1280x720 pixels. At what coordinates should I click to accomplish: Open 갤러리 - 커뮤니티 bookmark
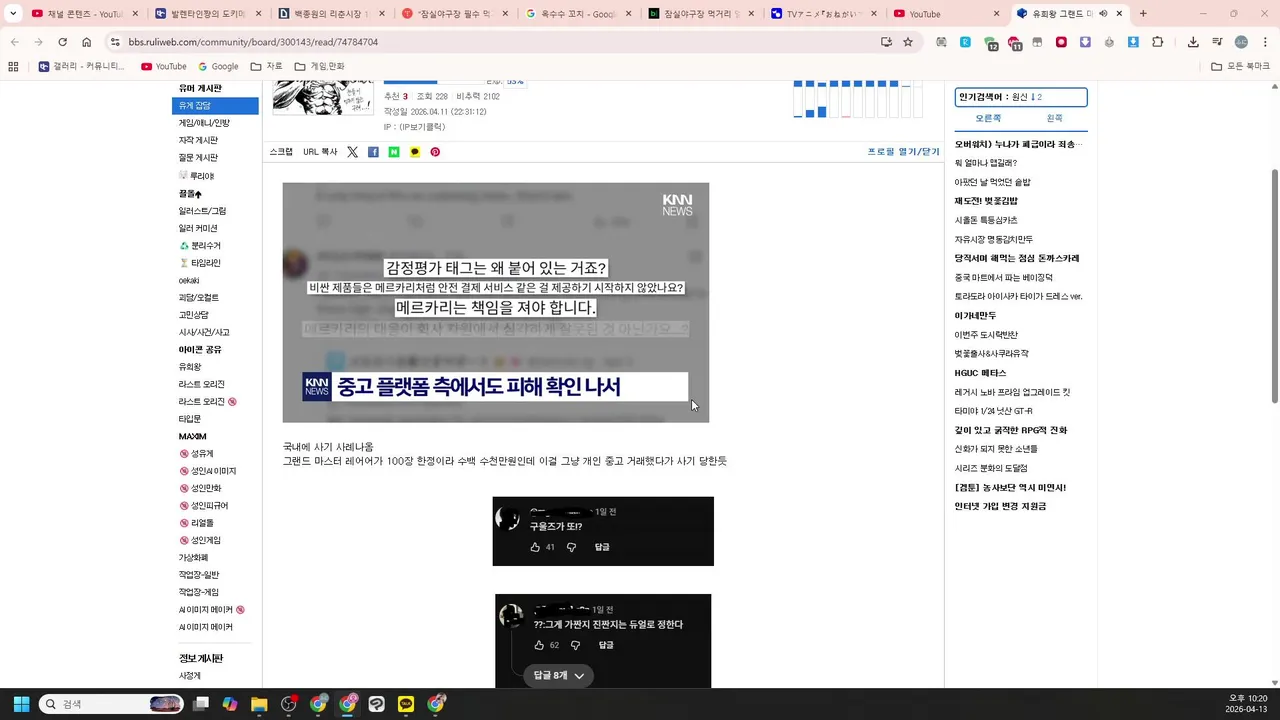[81, 66]
